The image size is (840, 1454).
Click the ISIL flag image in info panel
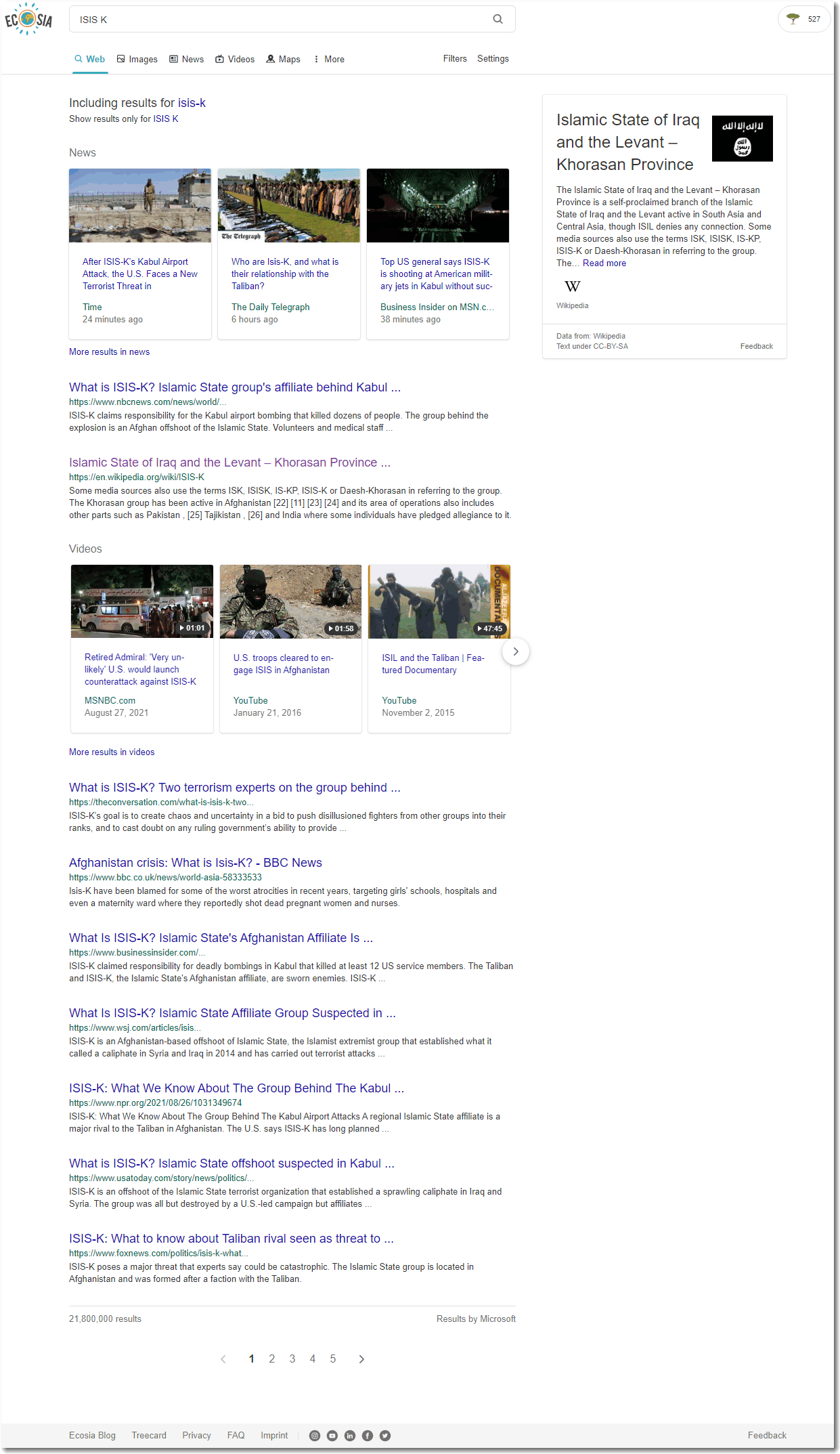(x=742, y=138)
